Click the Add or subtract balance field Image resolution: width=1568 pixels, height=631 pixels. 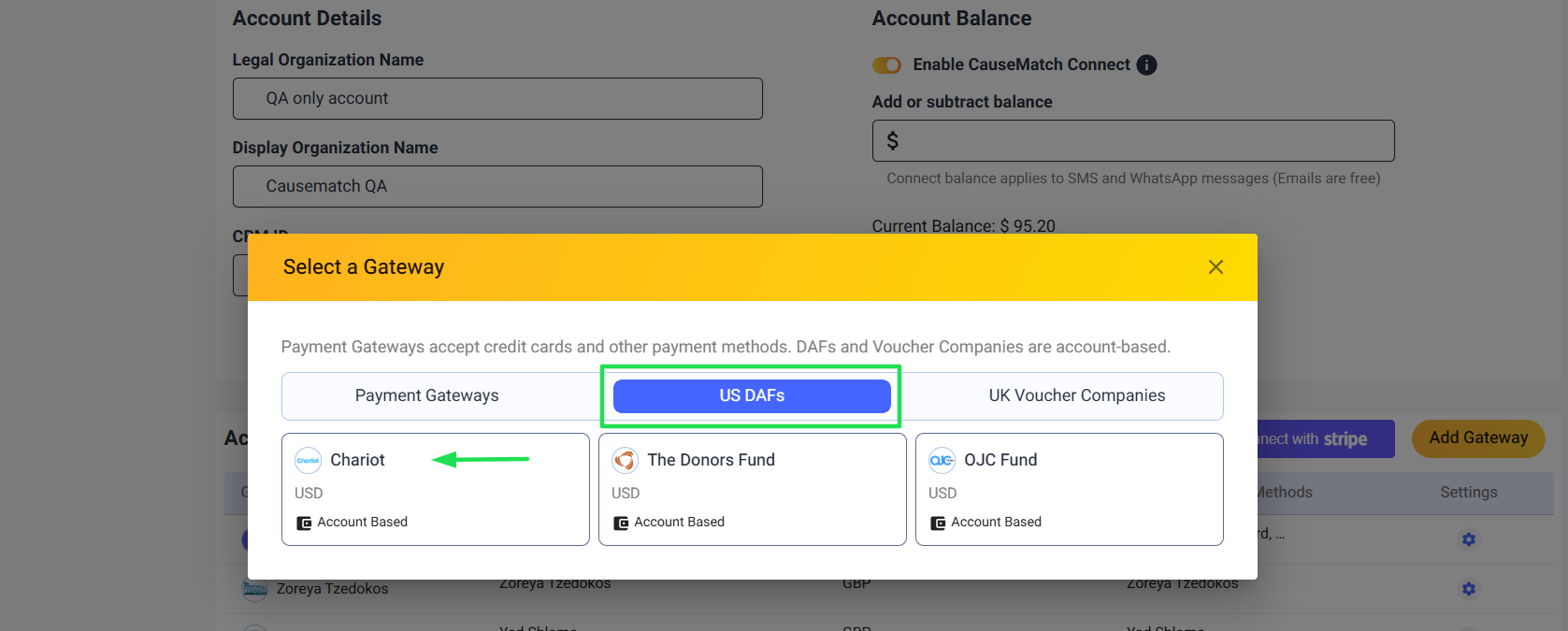pyautogui.click(x=1133, y=140)
